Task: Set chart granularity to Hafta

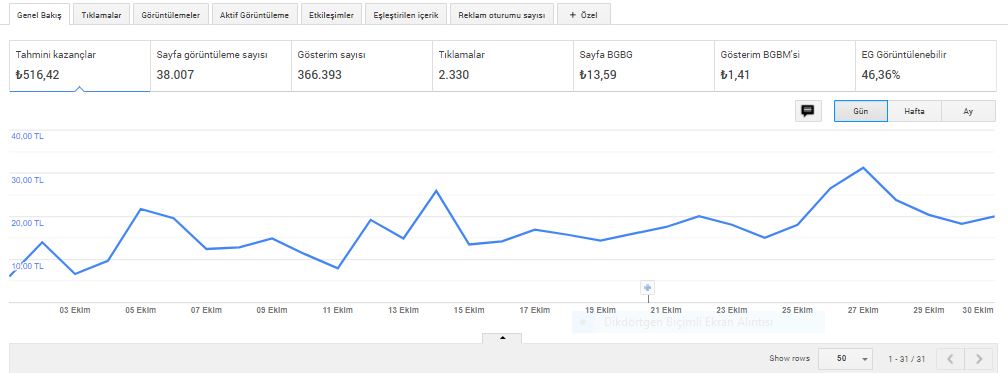Action: [x=914, y=111]
